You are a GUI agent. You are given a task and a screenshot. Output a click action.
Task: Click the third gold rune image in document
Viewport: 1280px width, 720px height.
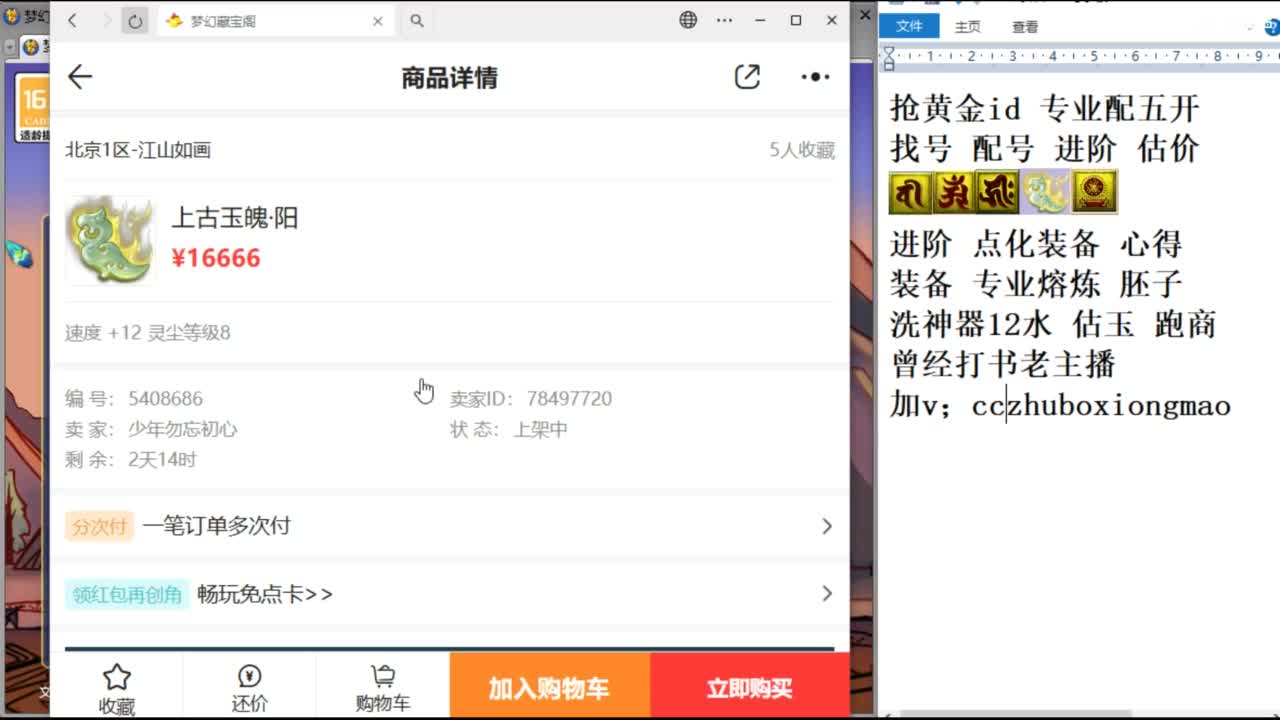[x=998, y=192]
